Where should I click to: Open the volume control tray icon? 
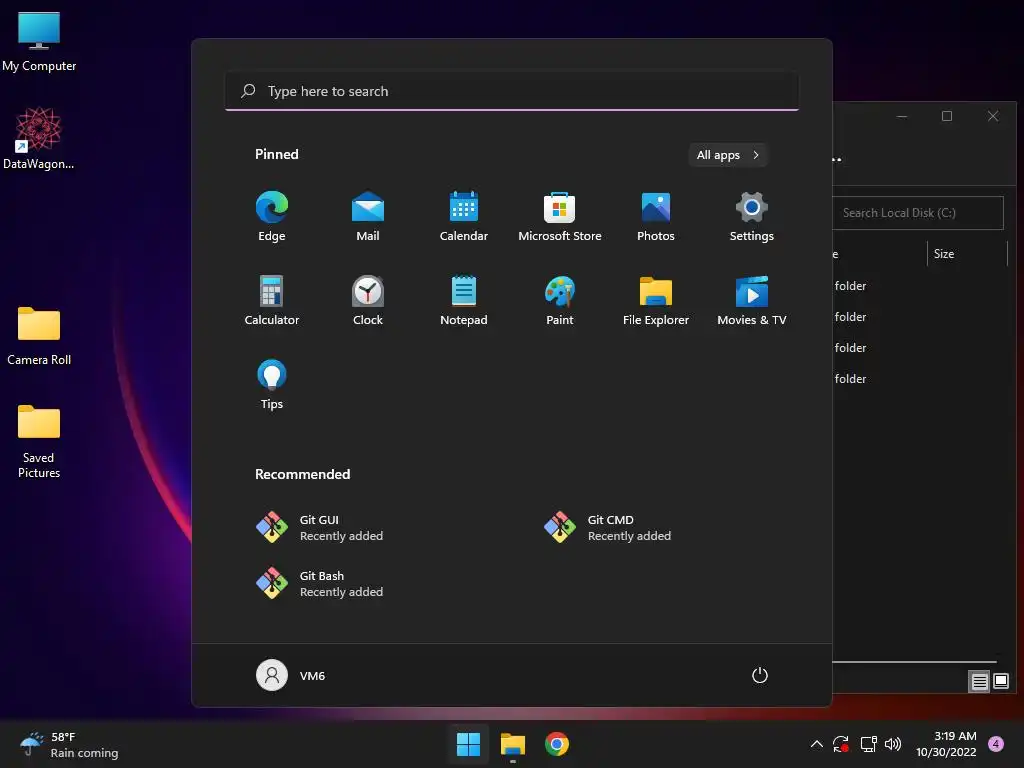[893, 744]
